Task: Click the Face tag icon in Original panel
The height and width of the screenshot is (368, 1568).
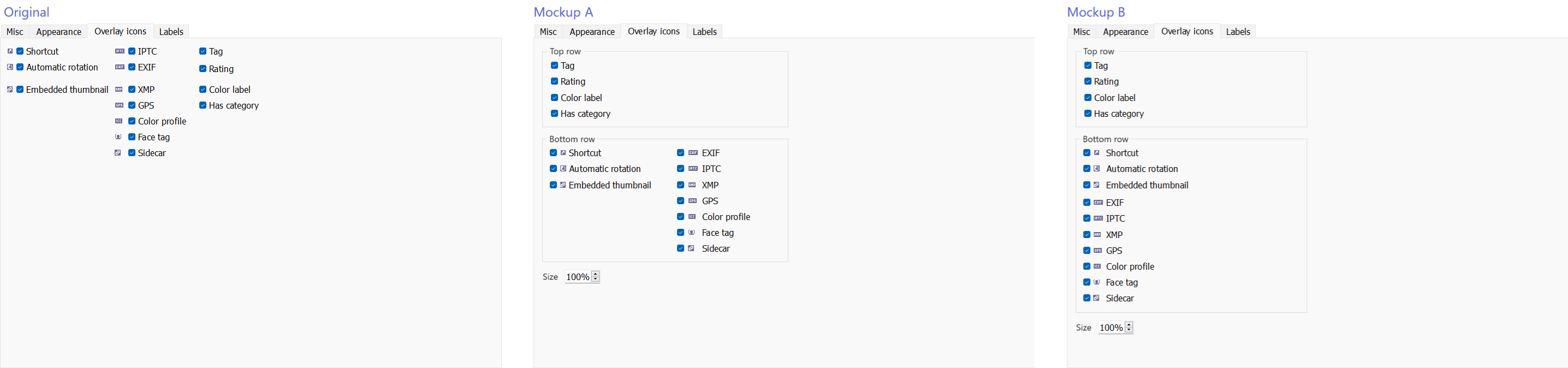Action: click(x=118, y=137)
